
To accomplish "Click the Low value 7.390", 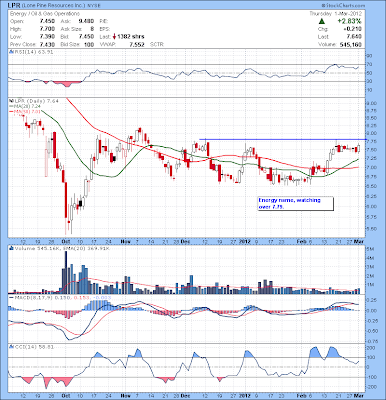I will coord(47,37).
